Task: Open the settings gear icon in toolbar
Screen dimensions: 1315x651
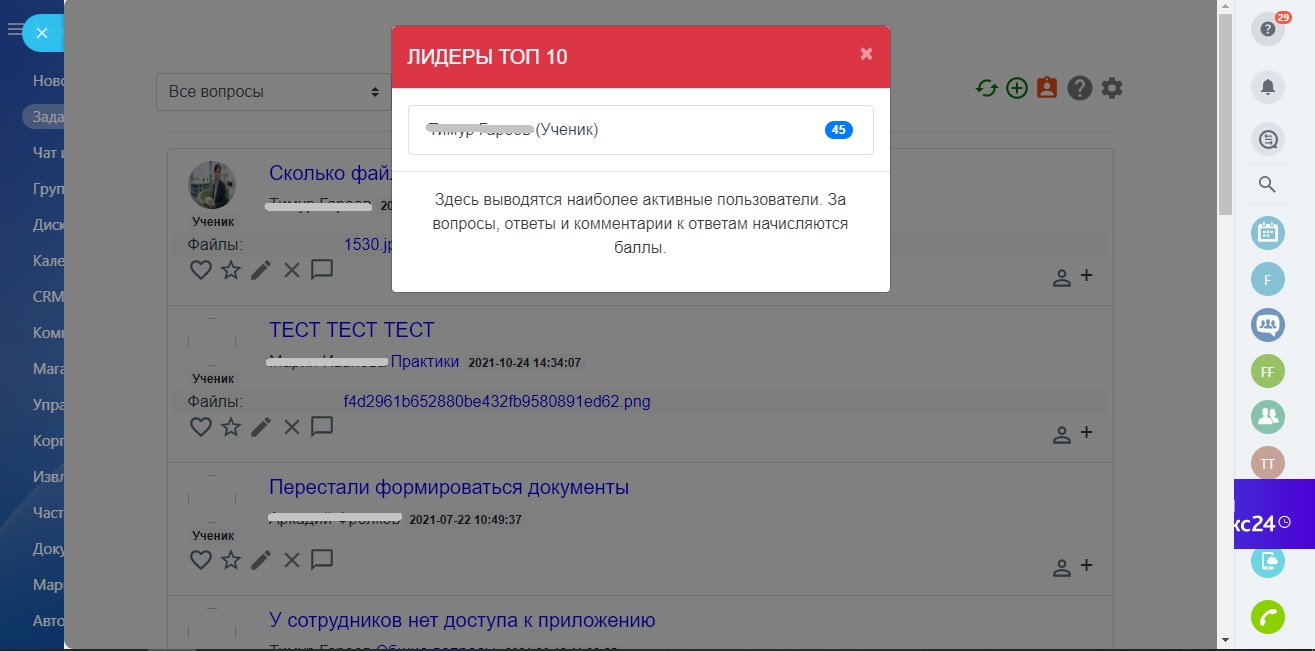Action: [x=1112, y=88]
